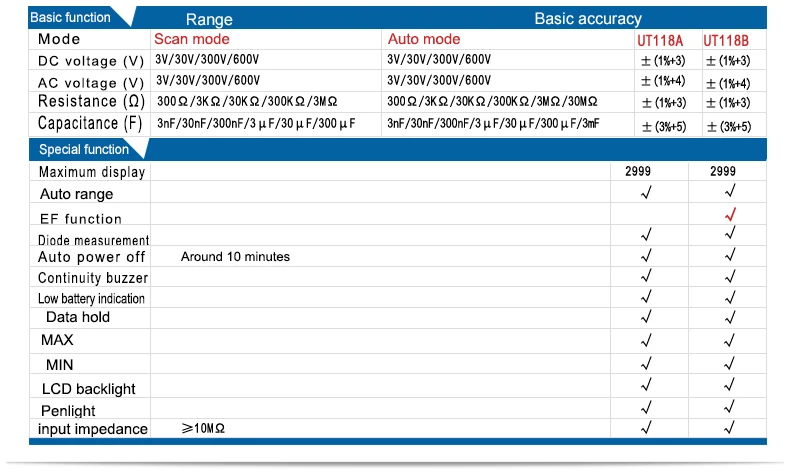The width and height of the screenshot is (790, 472).
Task: Select the LCD backlight checkmark for UT118A
Action: pyautogui.click(x=646, y=385)
